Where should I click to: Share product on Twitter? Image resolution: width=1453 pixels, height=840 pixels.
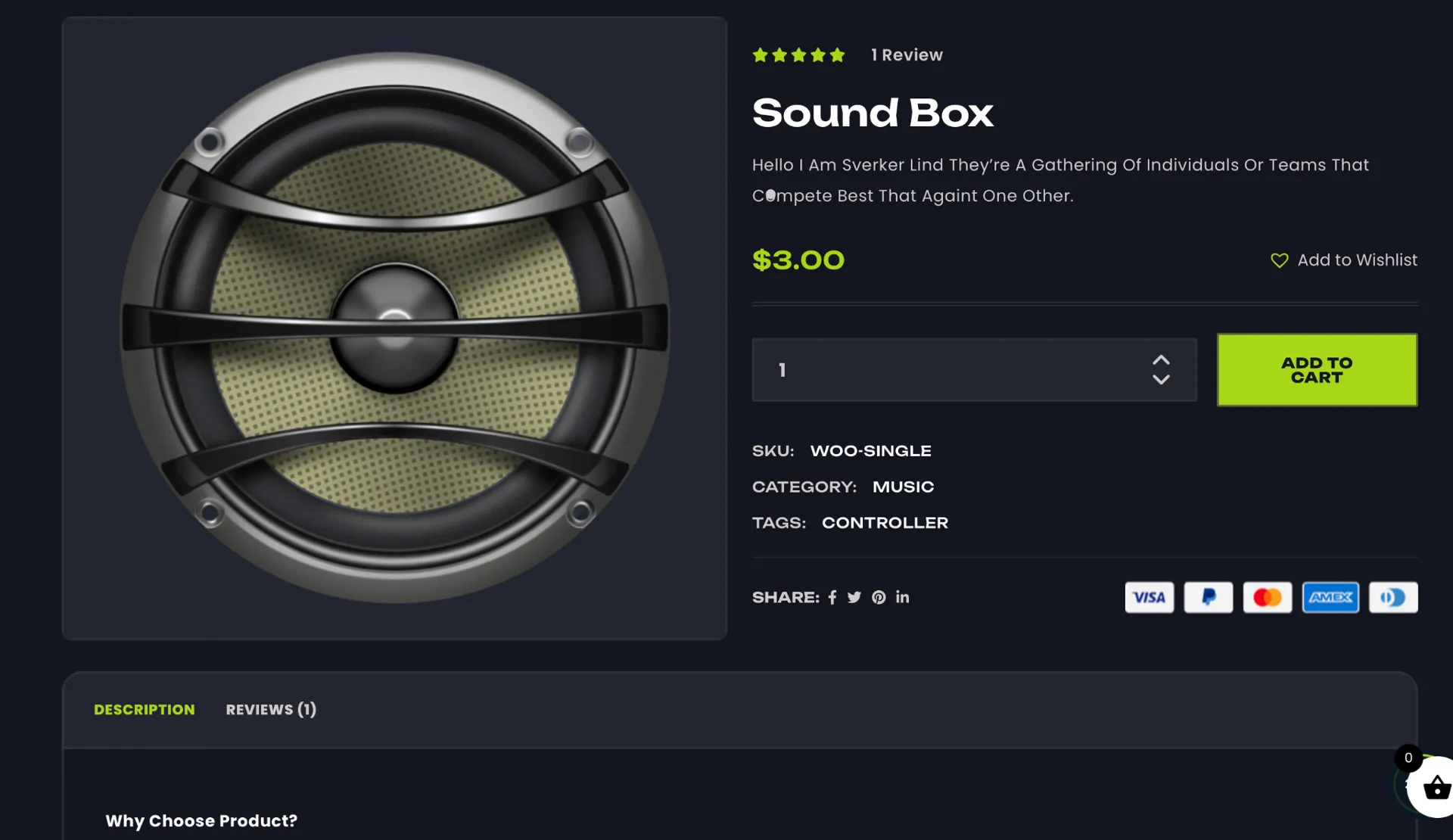[854, 598]
